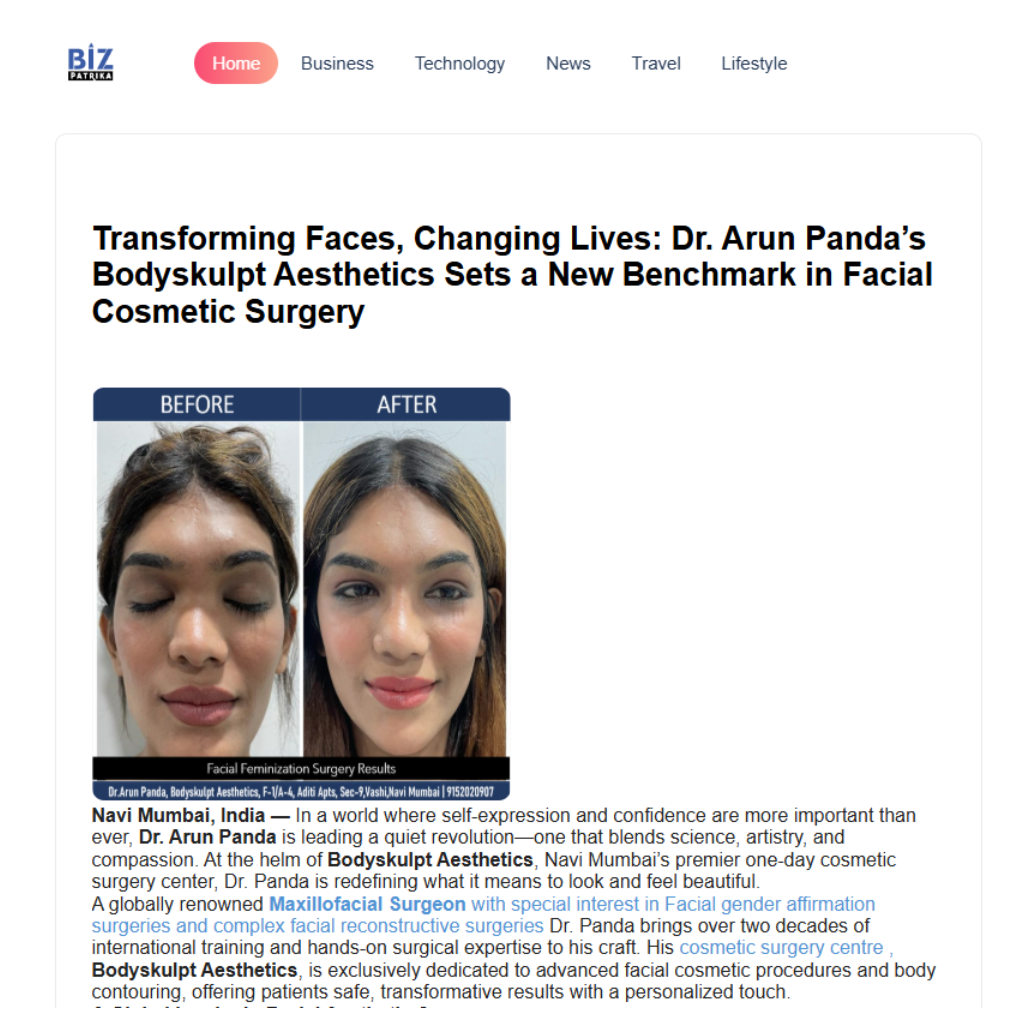Select News in the navigation bar
This screenshot has width=1024, height=1024.
(x=568, y=63)
